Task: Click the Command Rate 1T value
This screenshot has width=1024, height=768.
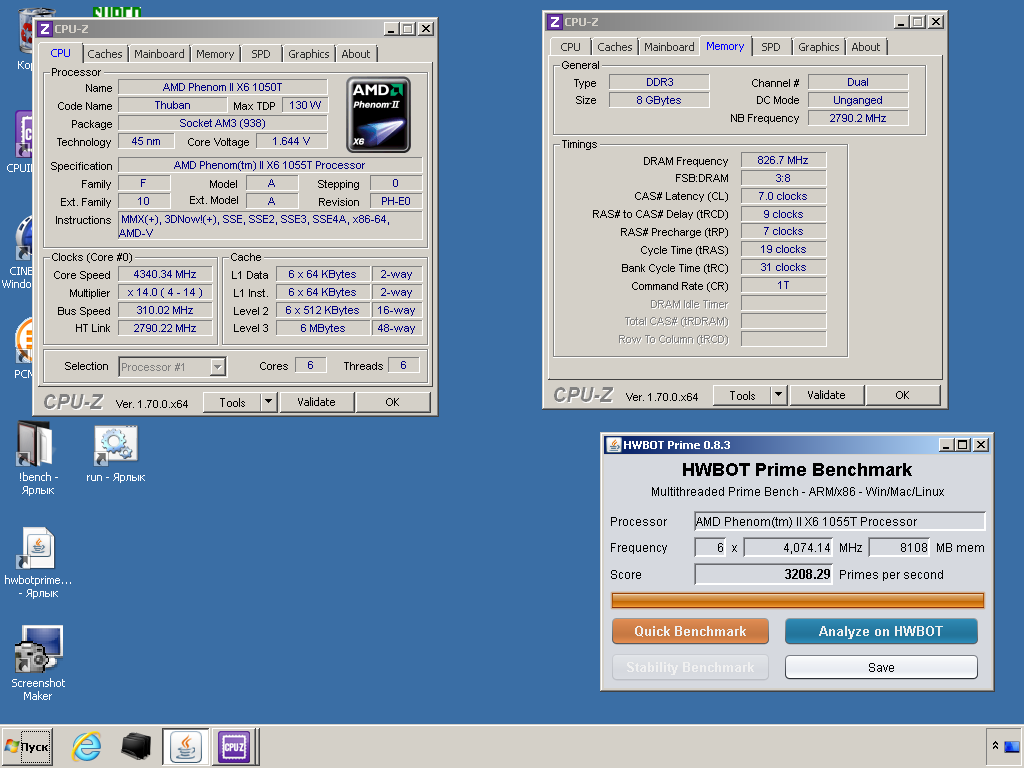Action: (783, 285)
